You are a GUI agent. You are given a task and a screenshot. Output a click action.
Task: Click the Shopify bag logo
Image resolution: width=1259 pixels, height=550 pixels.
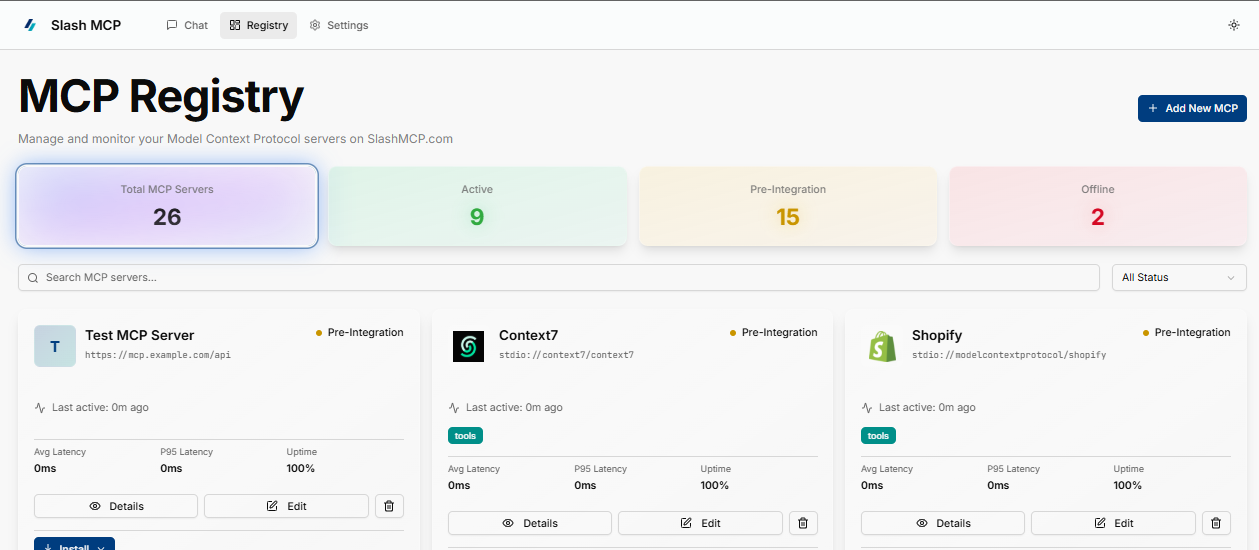tap(882, 346)
